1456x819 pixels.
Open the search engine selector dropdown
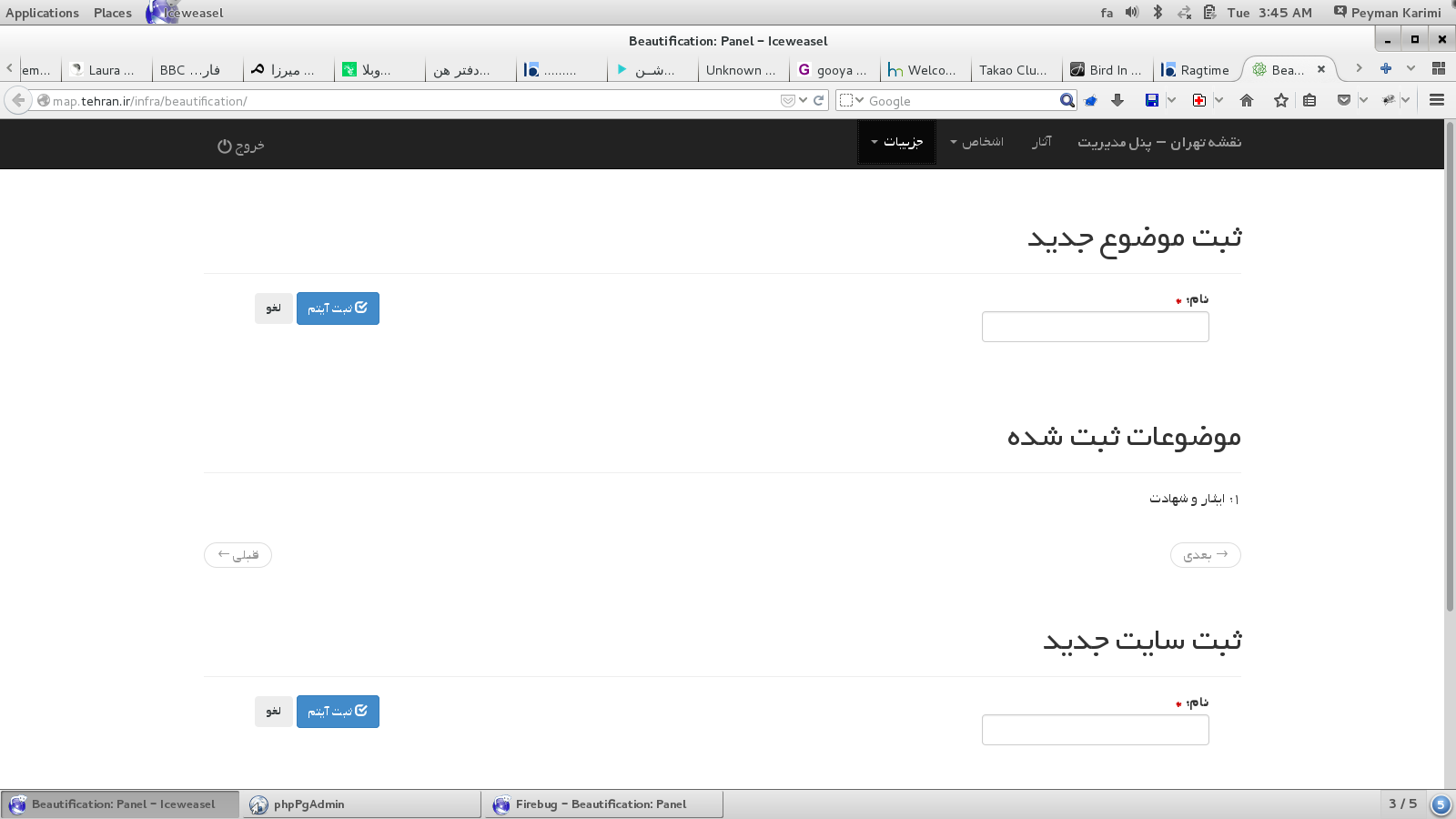point(852,101)
